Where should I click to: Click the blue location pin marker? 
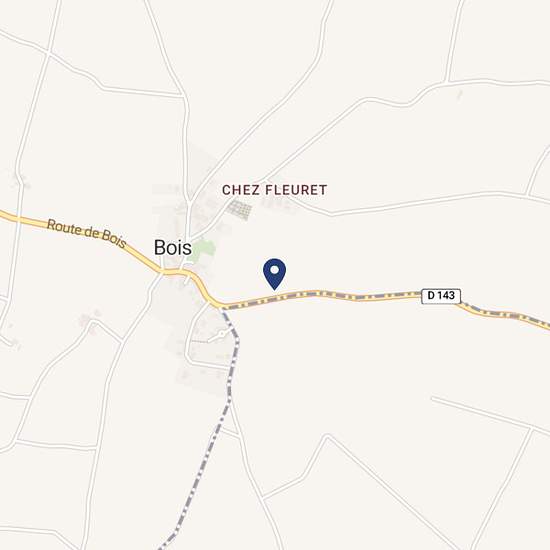[274, 274]
